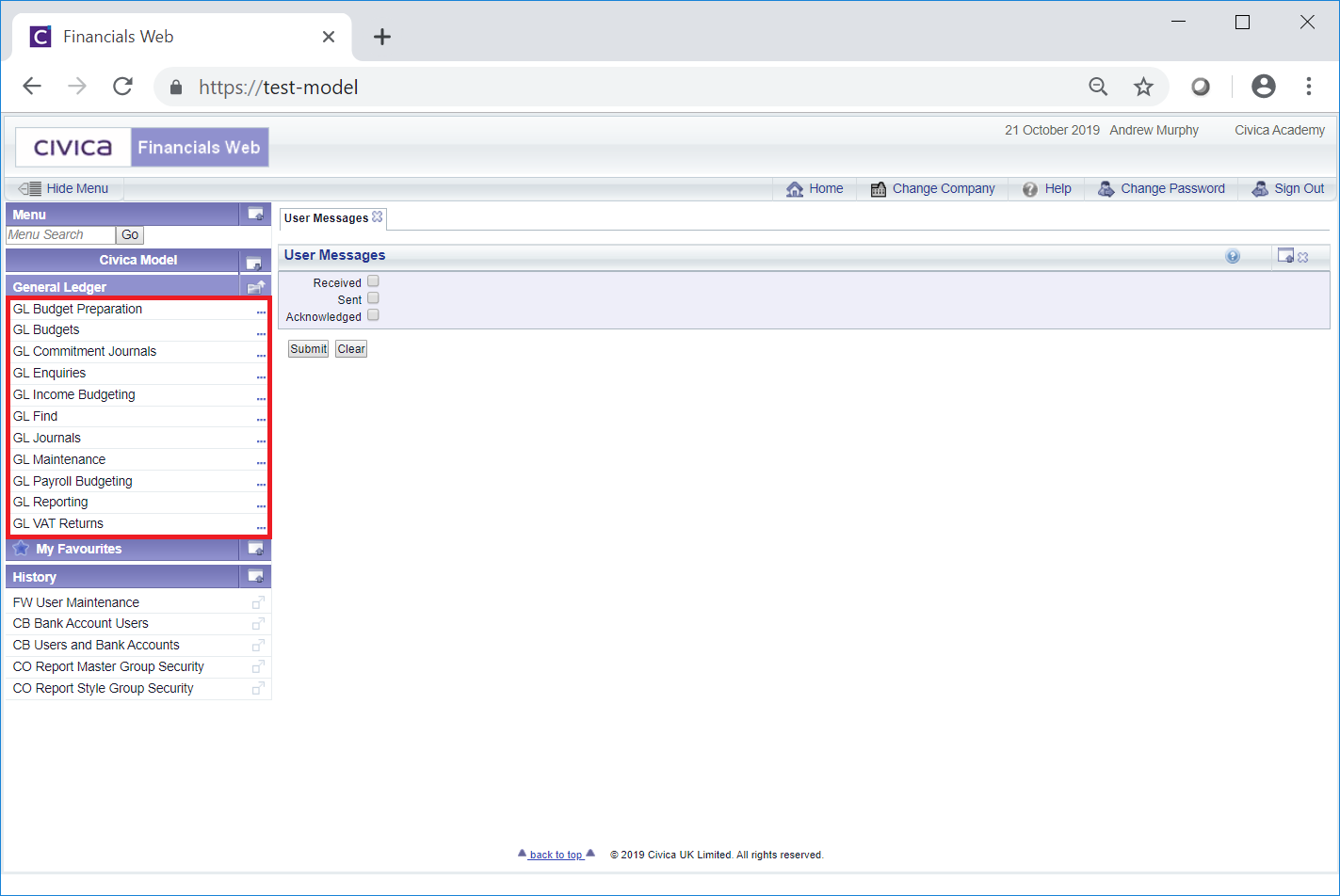This screenshot has width=1340, height=896.
Task: Click the Menu Search input field
Action: (60, 235)
